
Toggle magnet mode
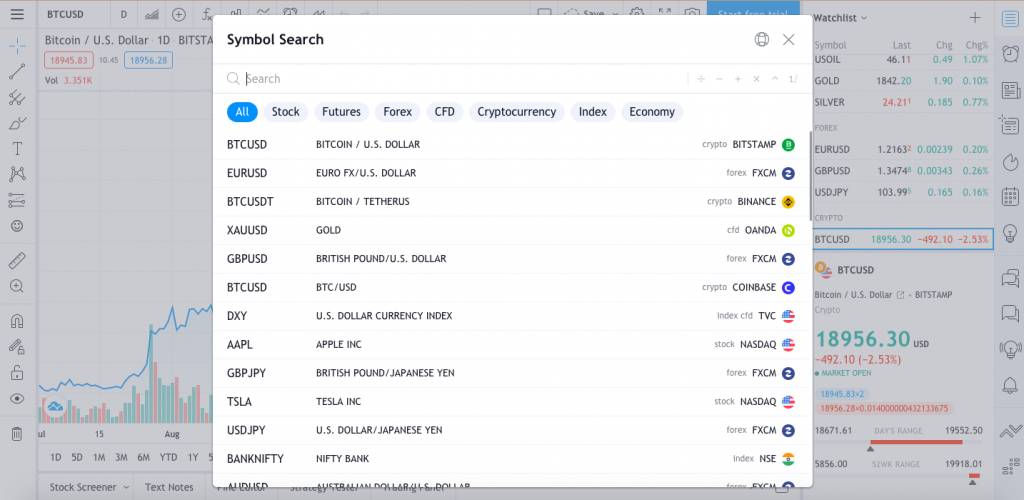click(17, 321)
